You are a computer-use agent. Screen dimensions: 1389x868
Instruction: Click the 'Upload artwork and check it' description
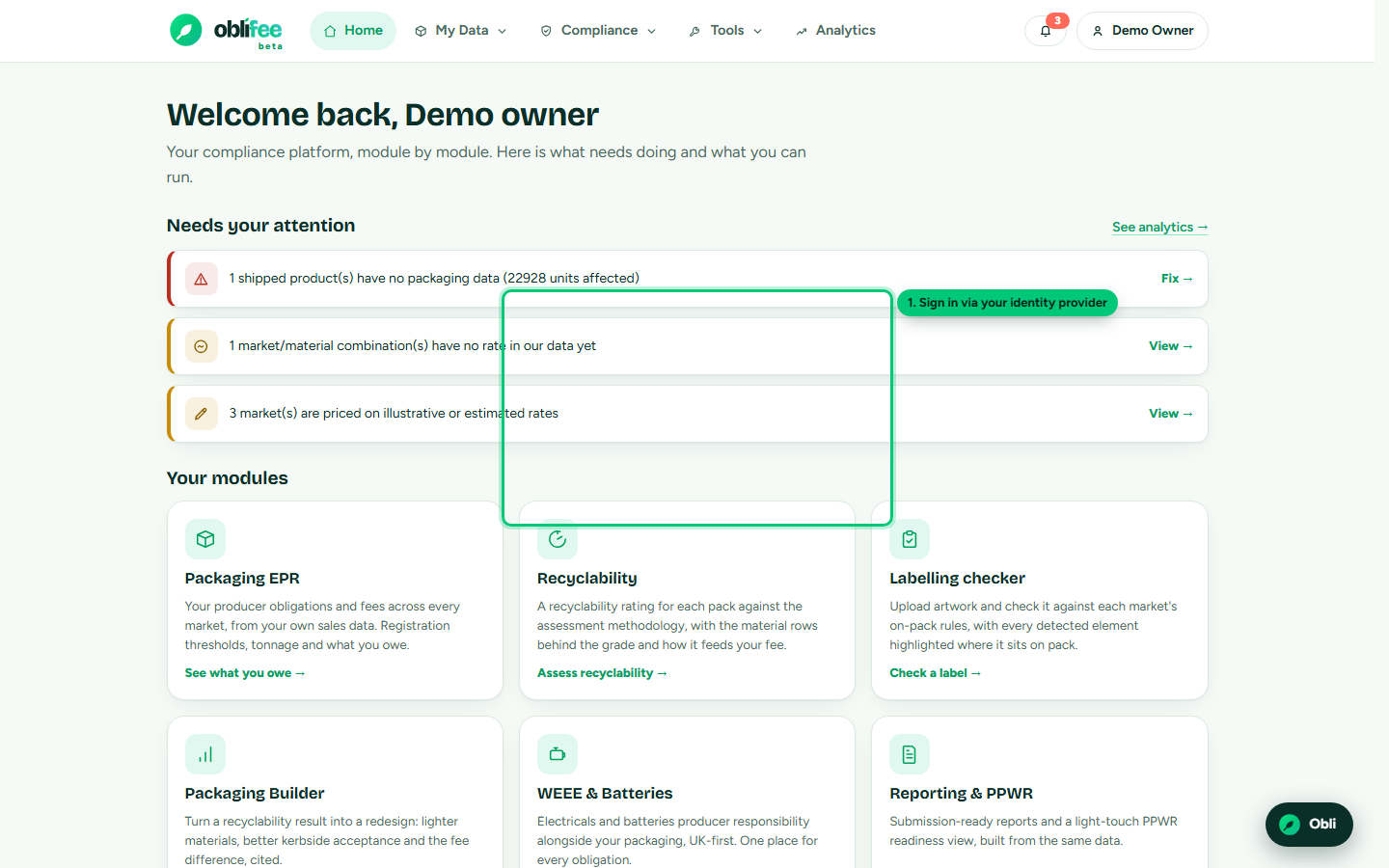point(1033,626)
